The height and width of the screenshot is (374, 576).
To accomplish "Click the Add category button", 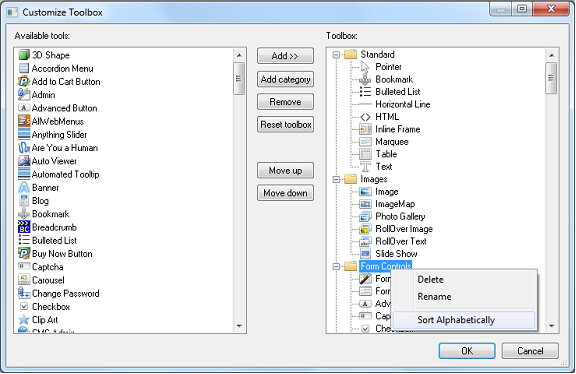I will (x=285, y=79).
